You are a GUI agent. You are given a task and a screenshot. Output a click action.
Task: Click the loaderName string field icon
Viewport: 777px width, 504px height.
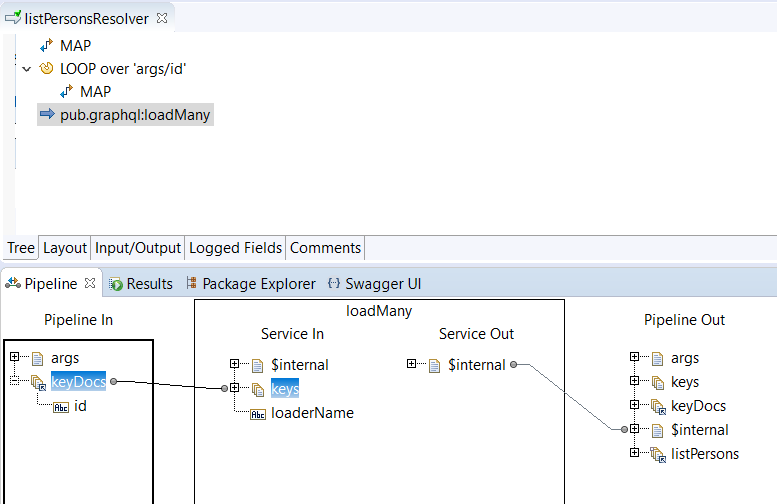(257, 413)
